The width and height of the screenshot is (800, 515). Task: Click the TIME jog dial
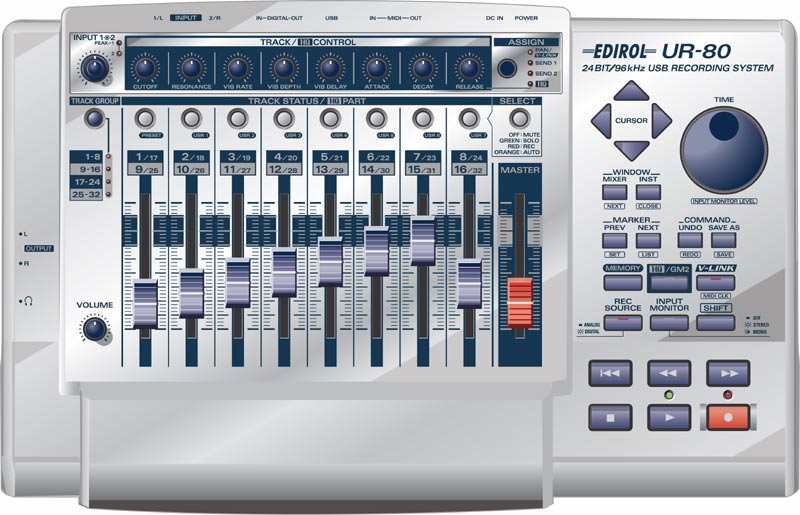[x=724, y=150]
